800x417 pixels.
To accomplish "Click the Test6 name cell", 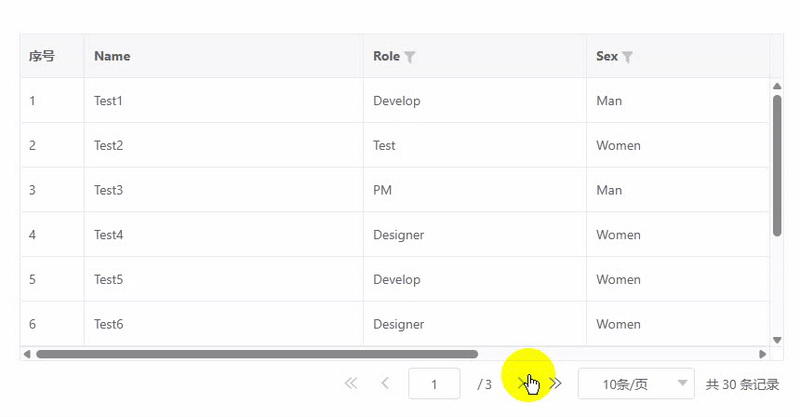I will (x=108, y=324).
